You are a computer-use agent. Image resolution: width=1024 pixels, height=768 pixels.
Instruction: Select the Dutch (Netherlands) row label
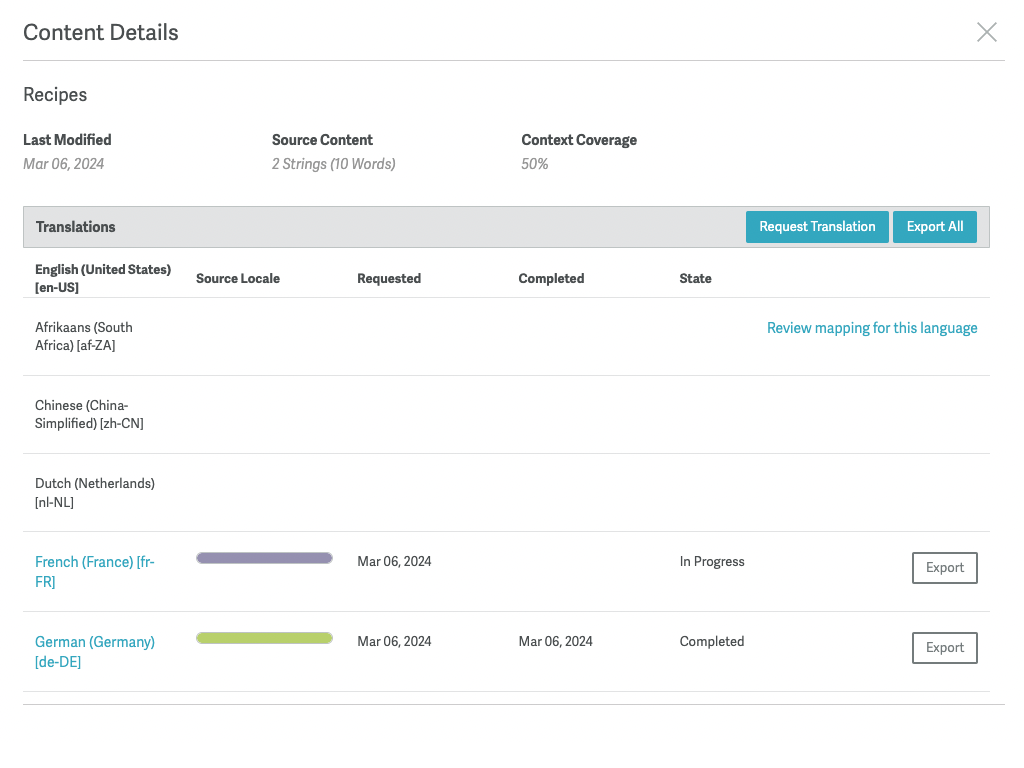[x=94, y=492]
